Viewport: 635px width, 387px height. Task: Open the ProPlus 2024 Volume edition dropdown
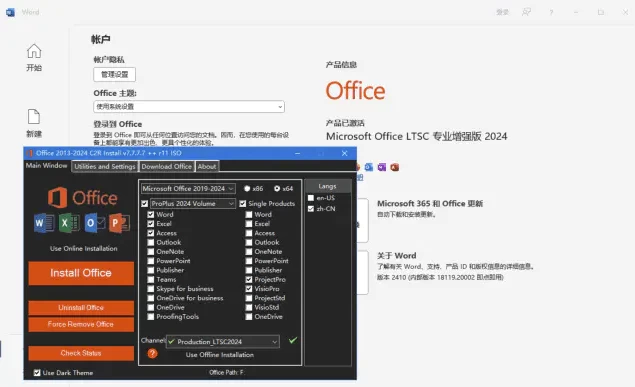click(x=192, y=204)
